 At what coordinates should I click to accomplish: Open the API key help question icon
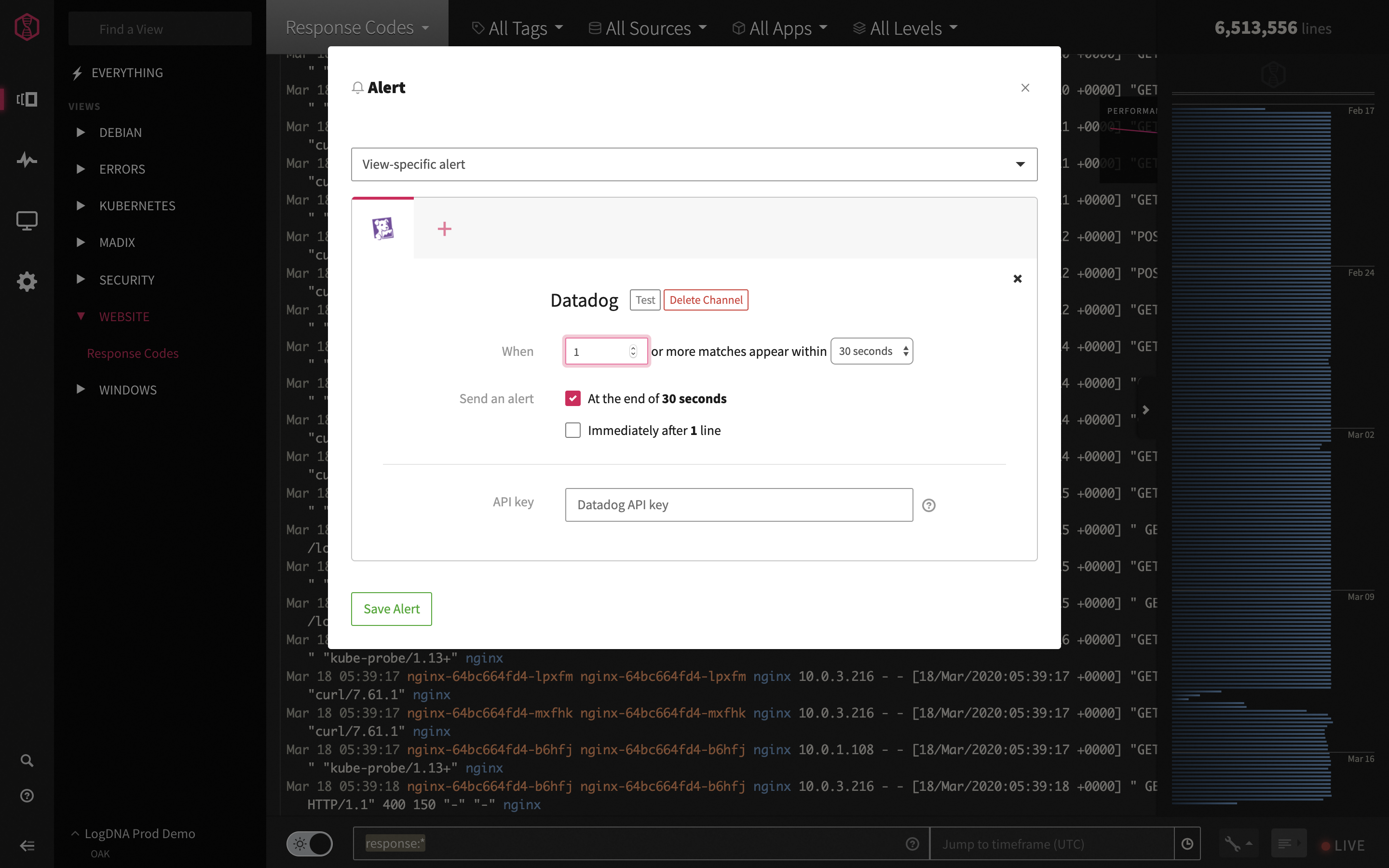pos(928,505)
